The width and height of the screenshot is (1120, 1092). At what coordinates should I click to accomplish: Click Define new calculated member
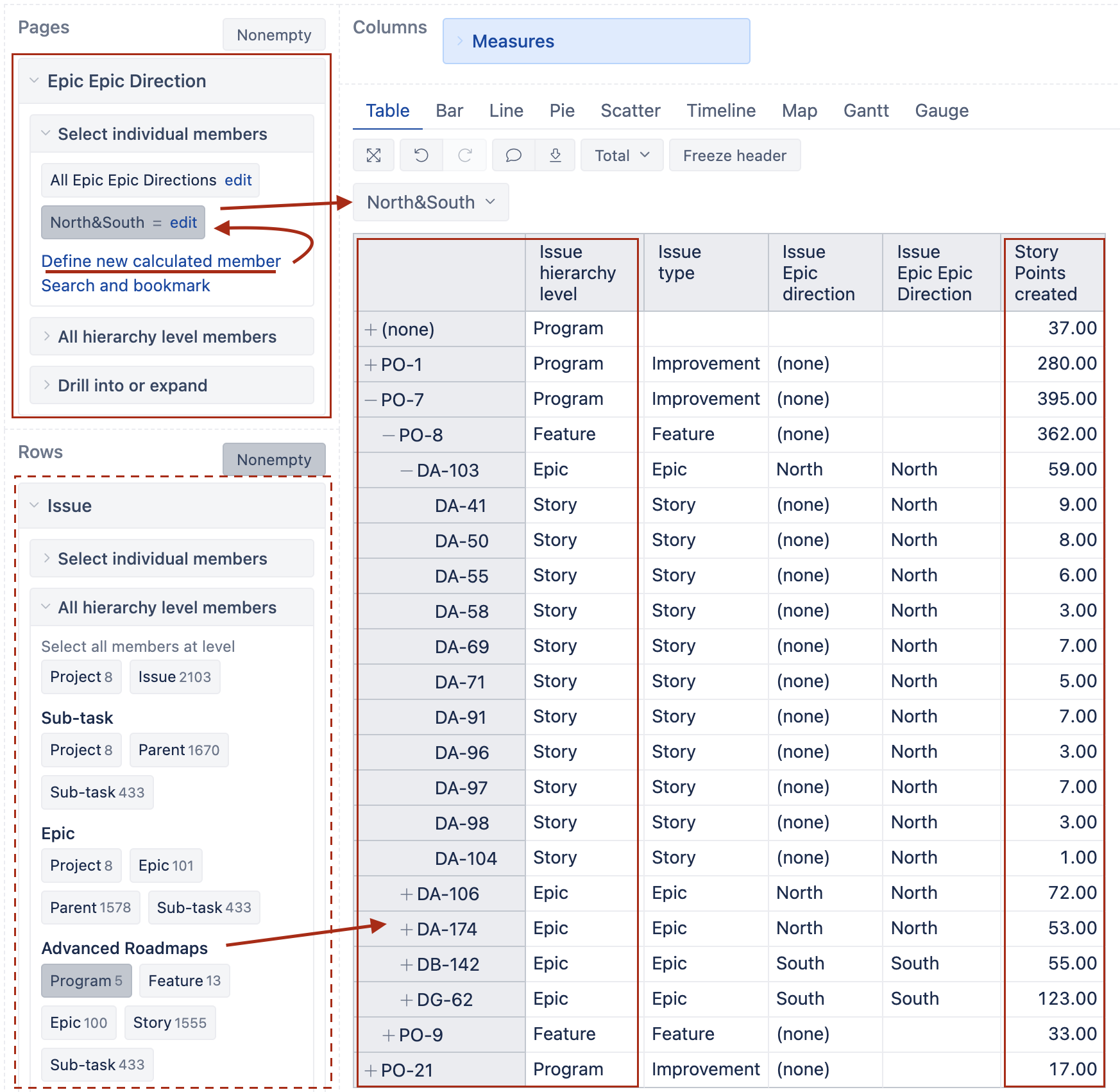pos(160,261)
